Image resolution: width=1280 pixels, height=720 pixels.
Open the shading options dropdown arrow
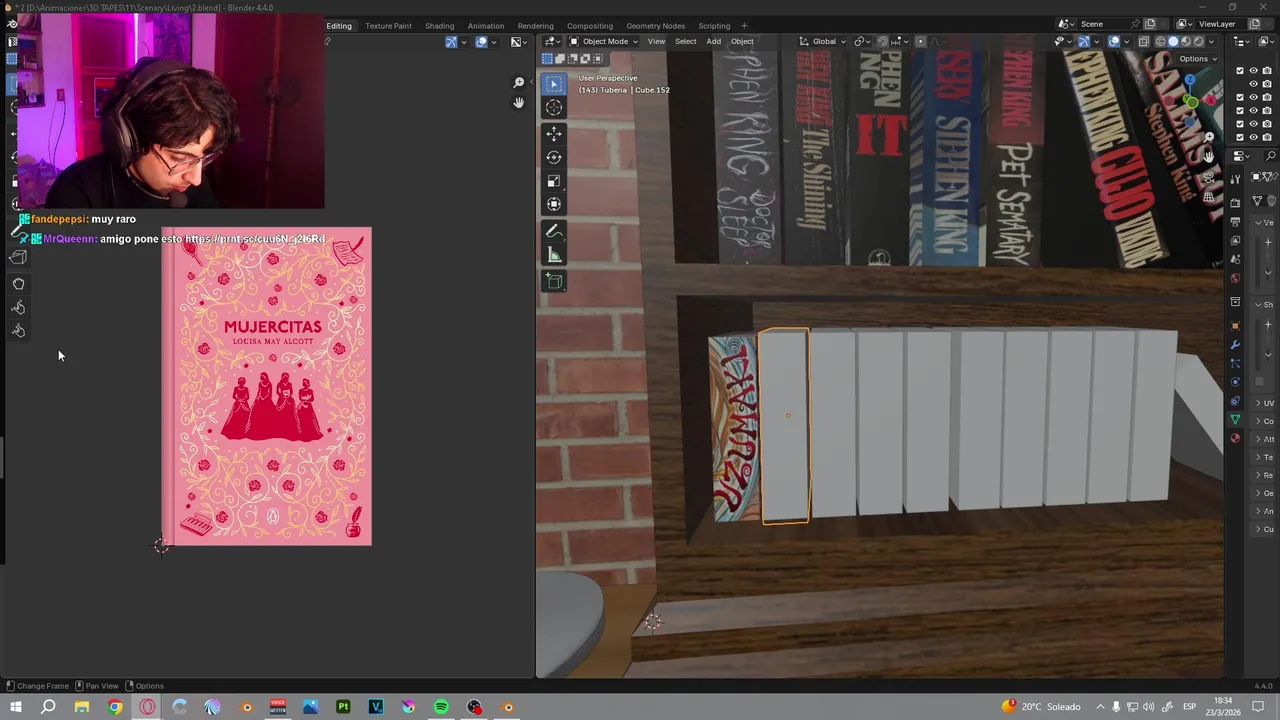(x=1211, y=42)
